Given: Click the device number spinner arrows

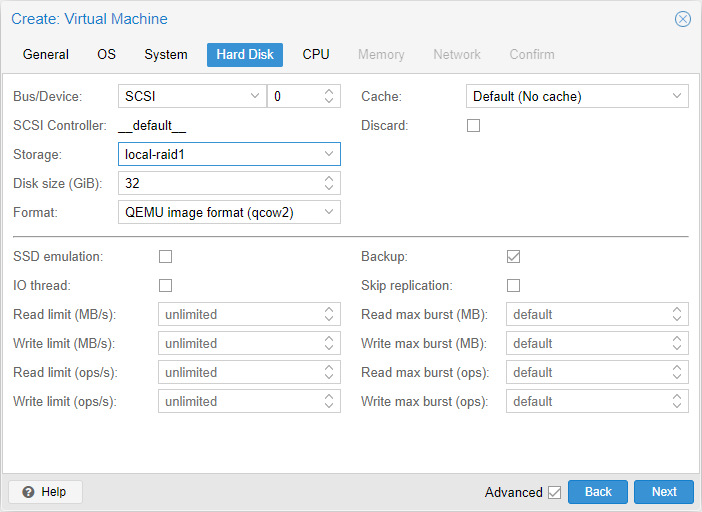Looking at the screenshot, I should click(329, 96).
